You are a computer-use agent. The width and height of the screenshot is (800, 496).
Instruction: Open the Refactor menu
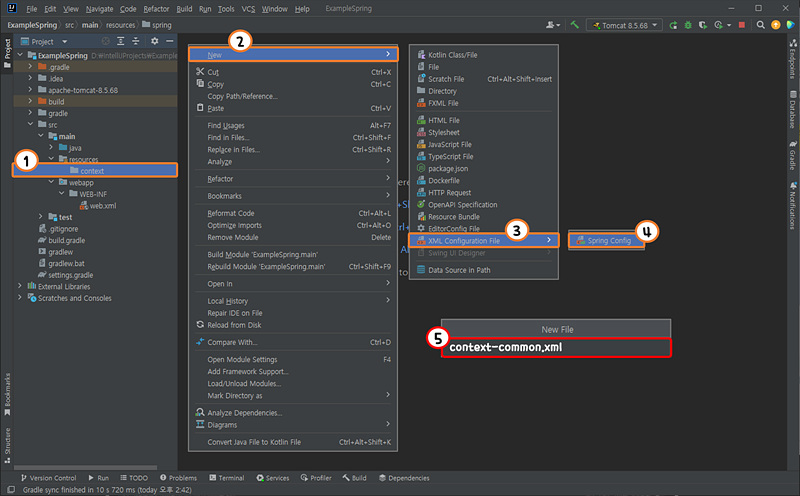(156, 9)
